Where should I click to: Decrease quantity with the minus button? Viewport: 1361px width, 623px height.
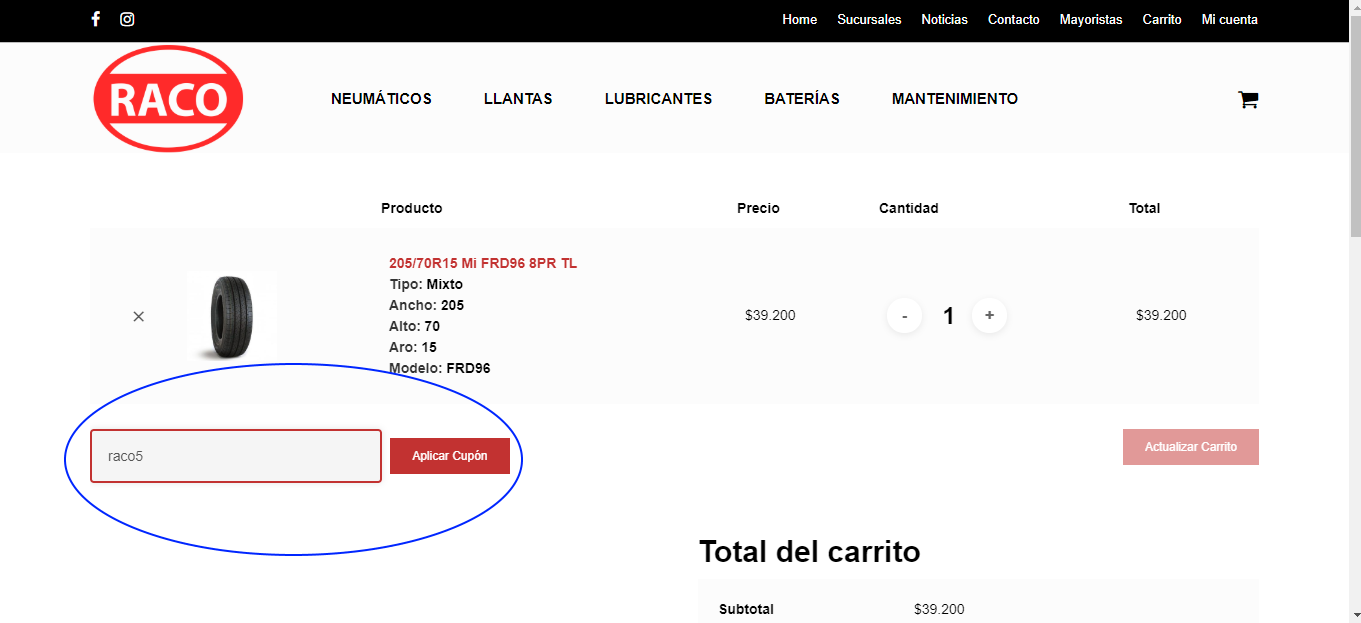click(904, 316)
